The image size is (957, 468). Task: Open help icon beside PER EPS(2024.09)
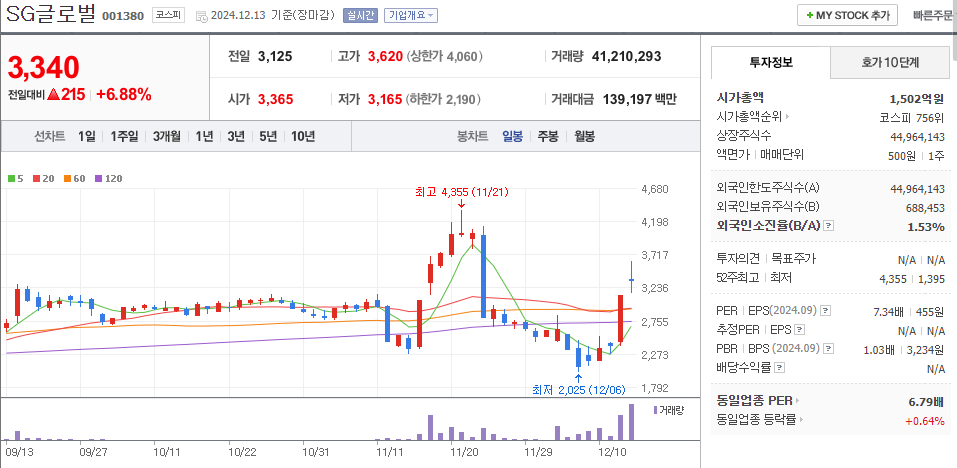point(825,311)
